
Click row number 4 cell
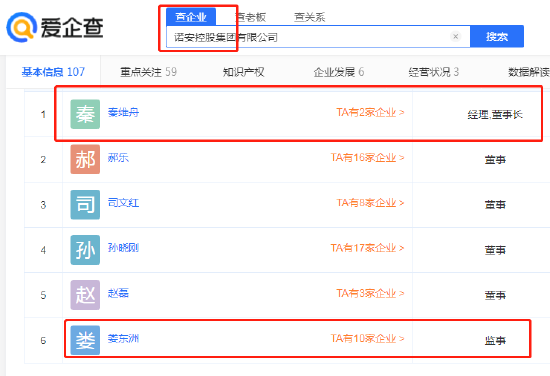[x=43, y=250]
